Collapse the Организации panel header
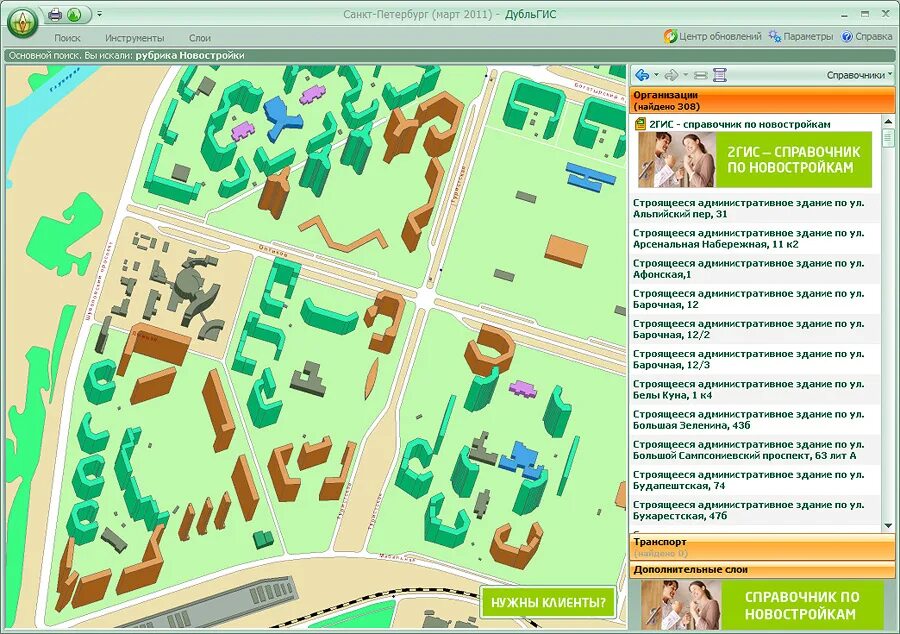Image resolution: width=900 pixels, height=634 pixels. pyautogui.click(x=762, y=100)
